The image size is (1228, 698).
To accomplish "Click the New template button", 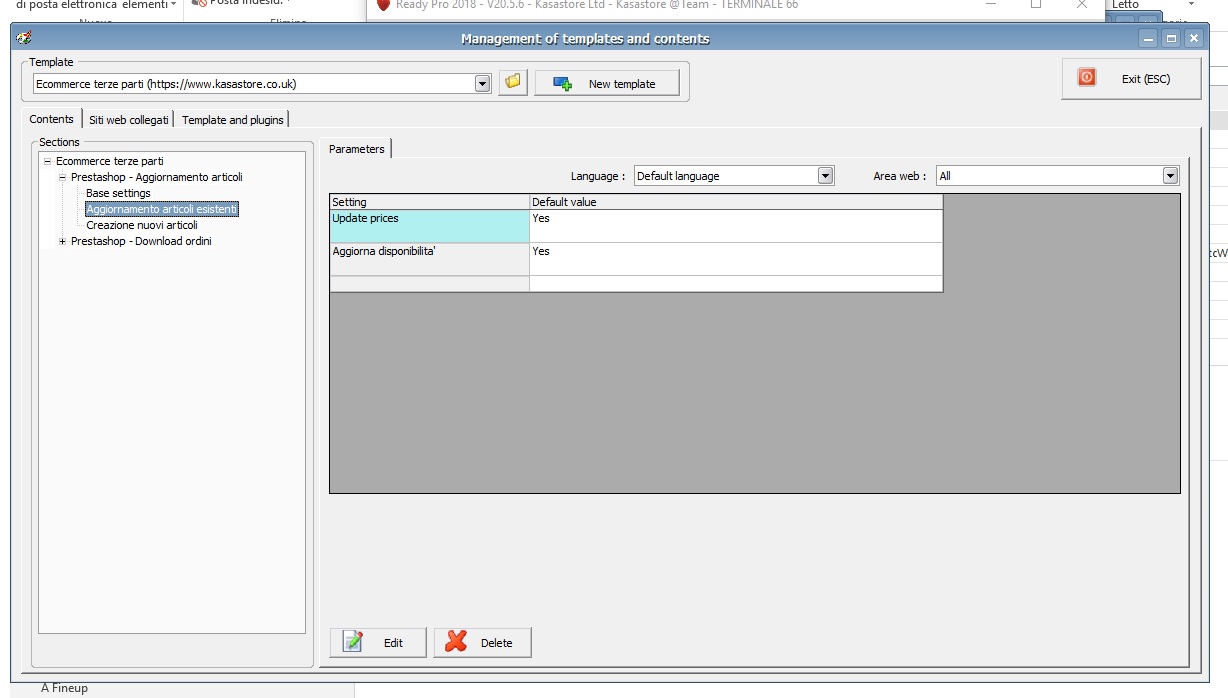I will [607, 83].
